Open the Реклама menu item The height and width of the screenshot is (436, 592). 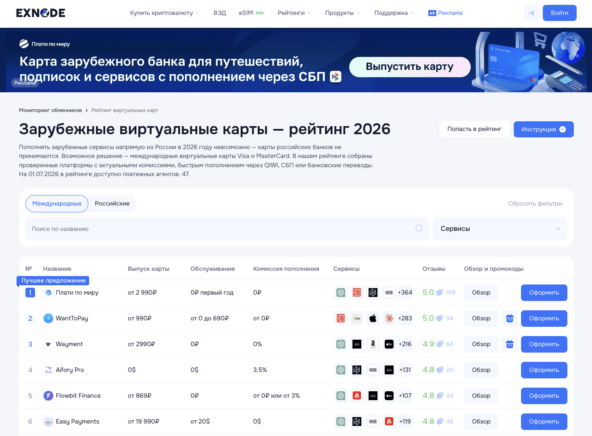pyautogui.click(x=445, y=13)
